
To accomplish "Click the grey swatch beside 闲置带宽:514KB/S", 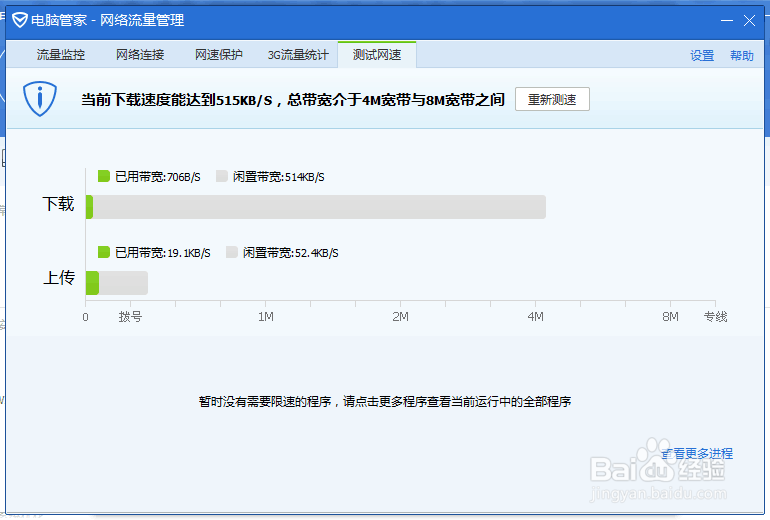I will pos(221,176).
